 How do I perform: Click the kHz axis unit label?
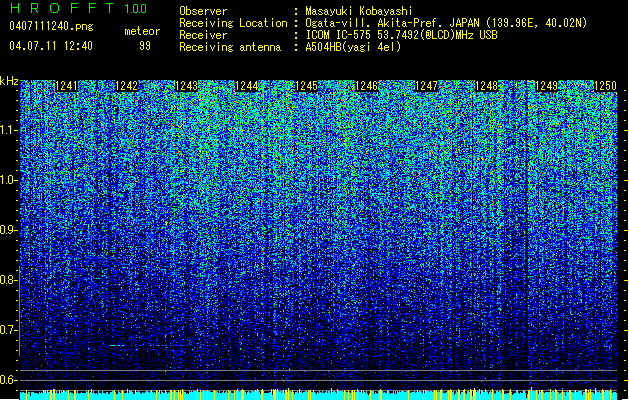pyautogui.click(x=9, y=81)
